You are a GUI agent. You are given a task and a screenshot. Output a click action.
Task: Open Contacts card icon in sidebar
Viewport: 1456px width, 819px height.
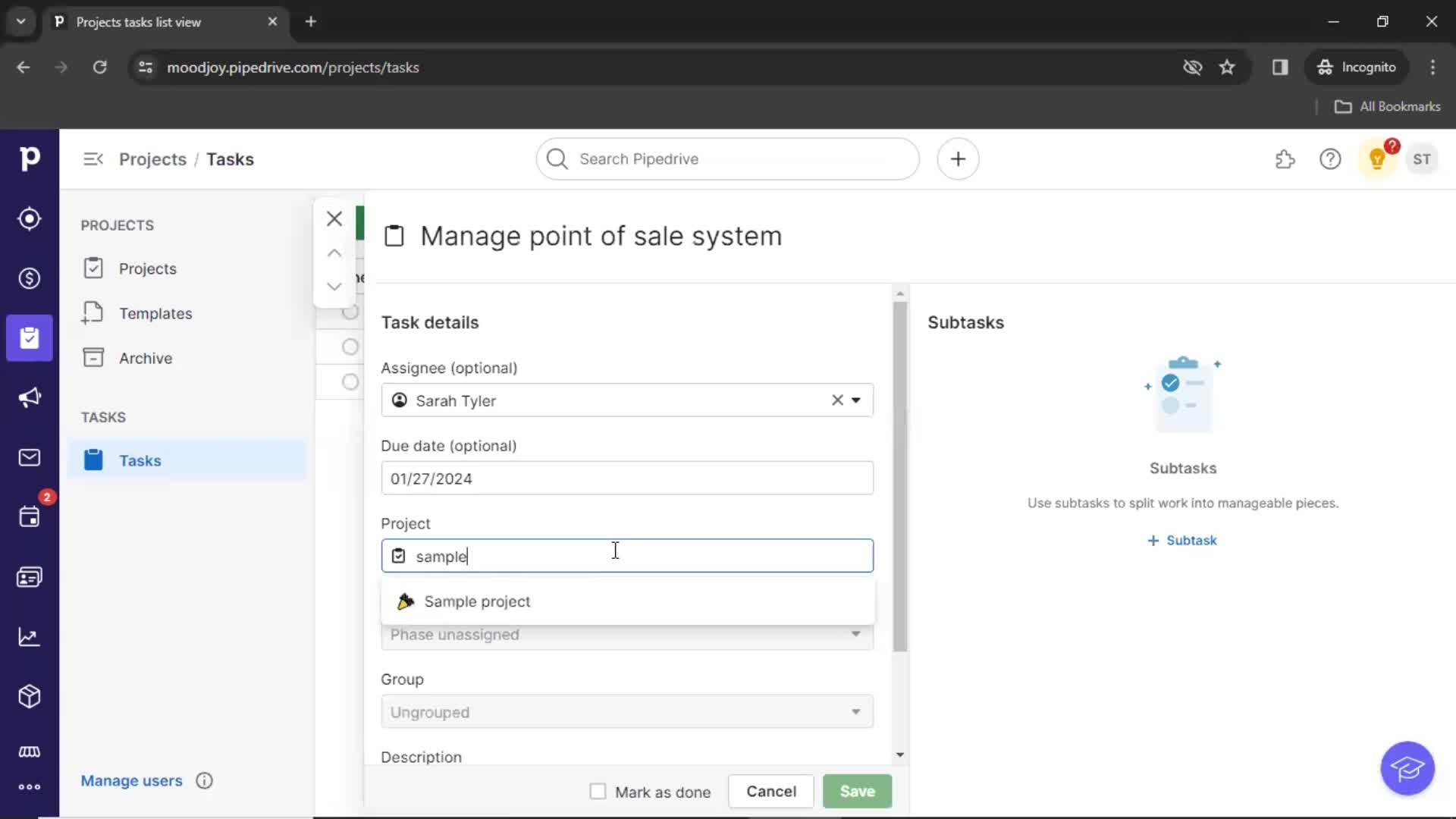[x=30, y=577]
